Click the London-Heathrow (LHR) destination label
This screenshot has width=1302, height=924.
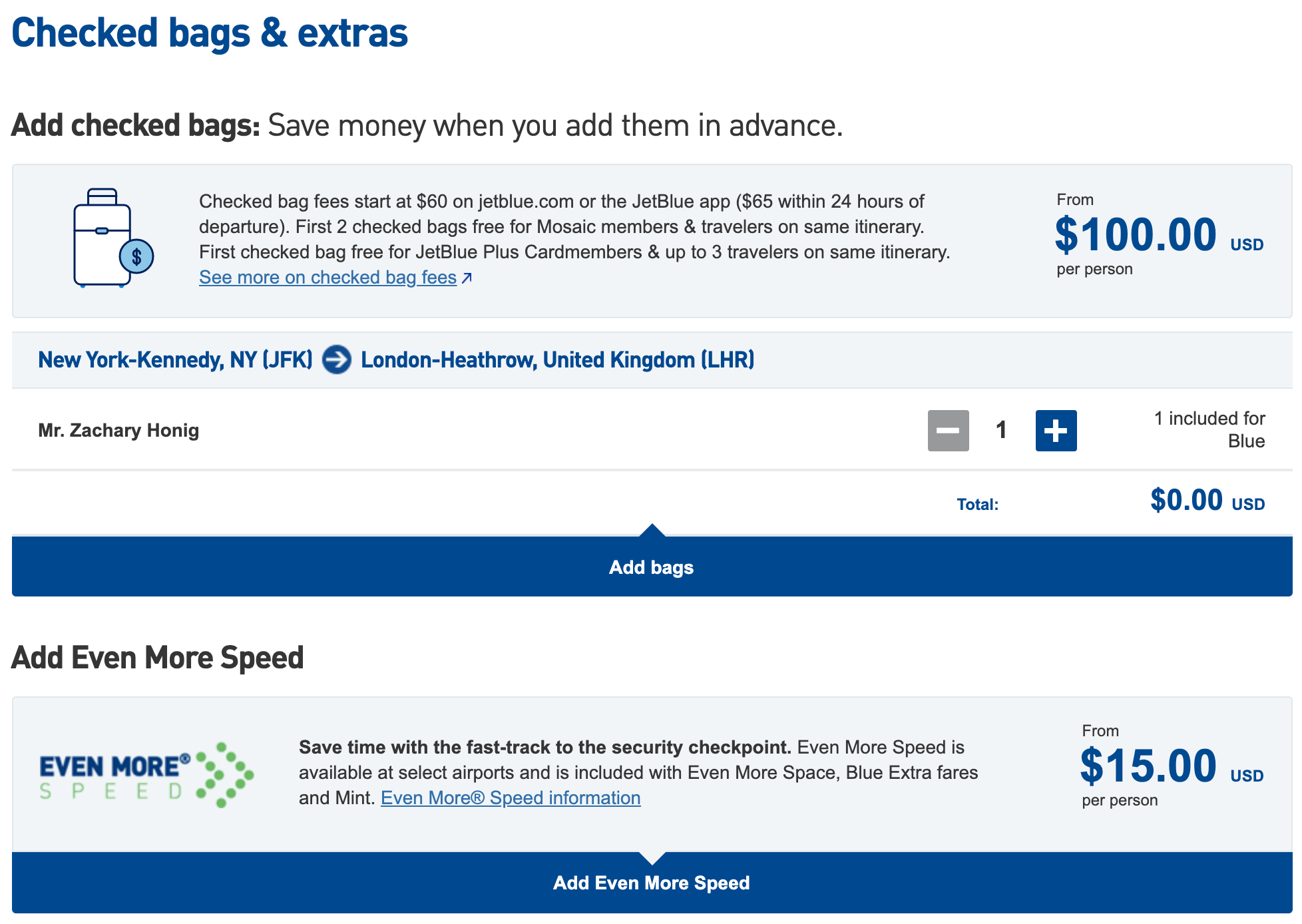[557, 360]
